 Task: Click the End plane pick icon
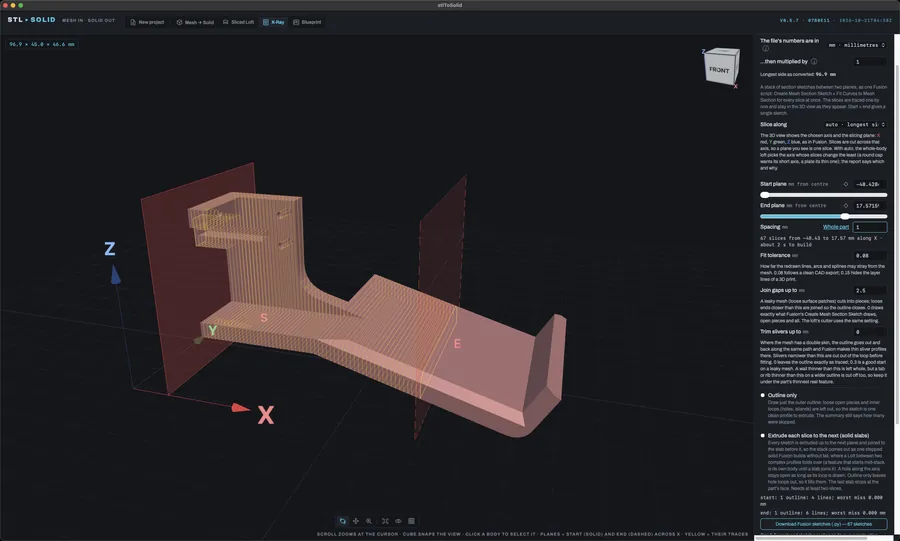pos(845,205)
